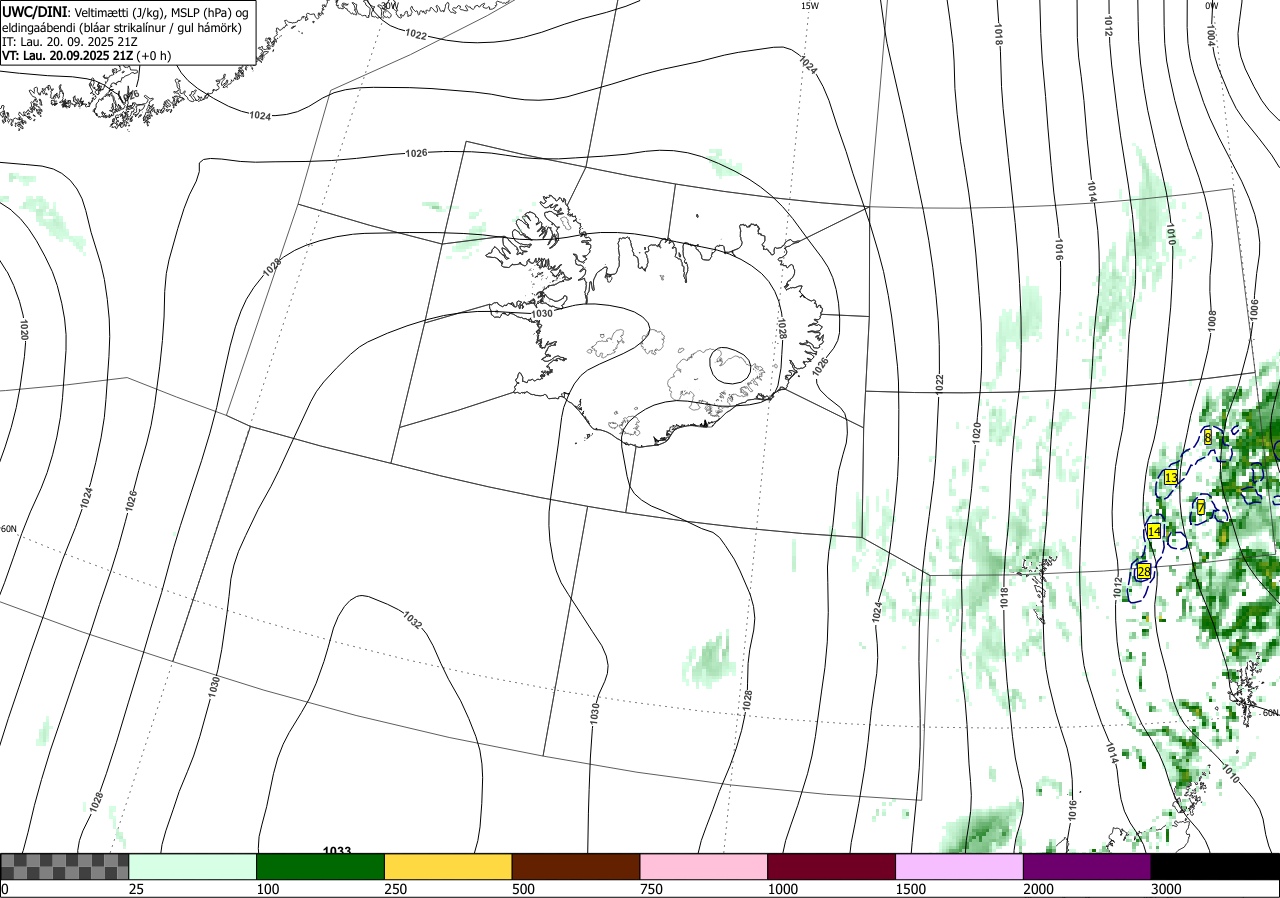Click the pale mint 25–100 legend swatch

[x=193, y=866]
